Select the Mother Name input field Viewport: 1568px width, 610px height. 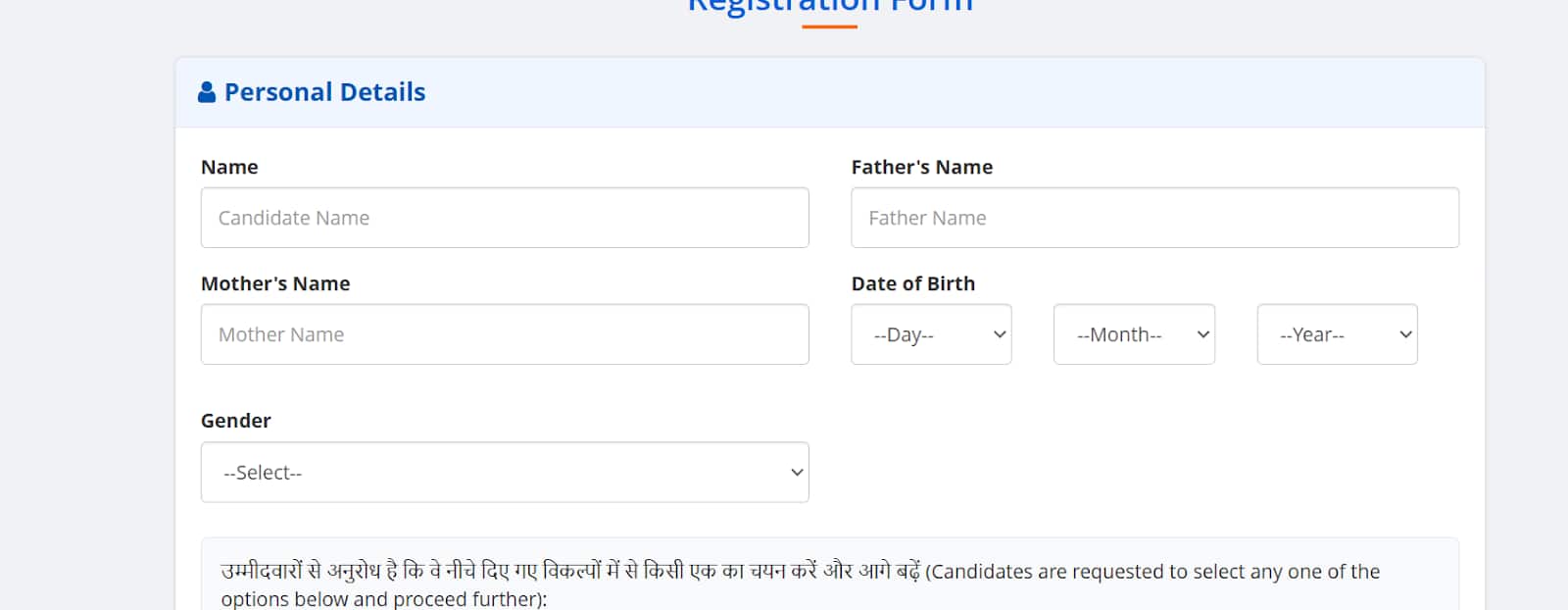coord(505,334)
